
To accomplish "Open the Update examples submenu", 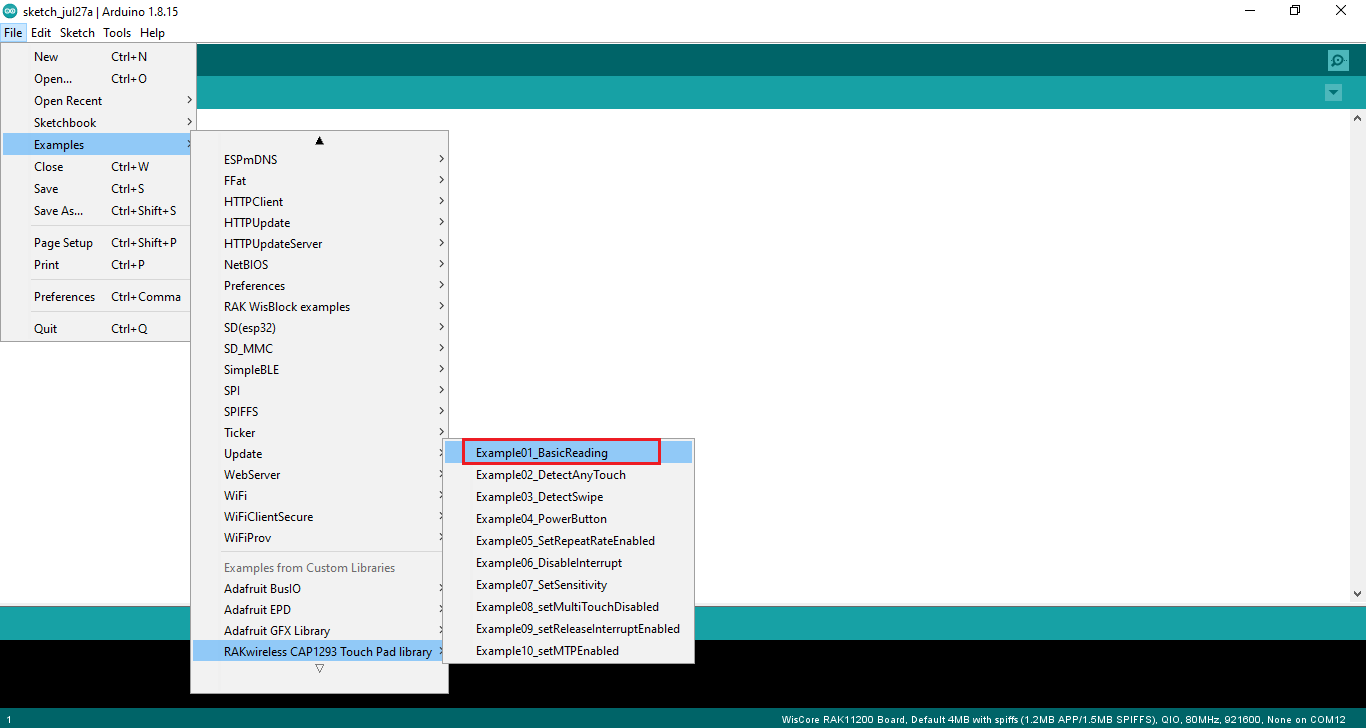I will [x=319, y=454].
